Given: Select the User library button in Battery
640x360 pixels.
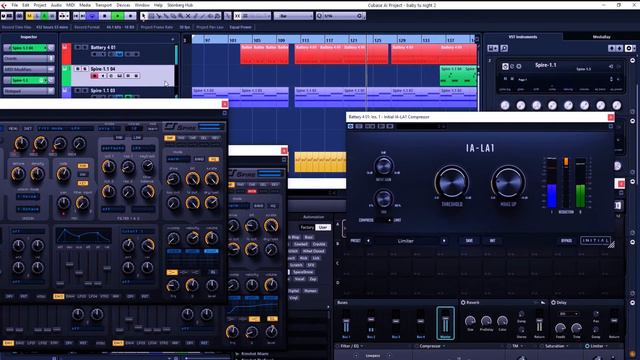Looking at the screenshot, I should click(x=323, y=227).
